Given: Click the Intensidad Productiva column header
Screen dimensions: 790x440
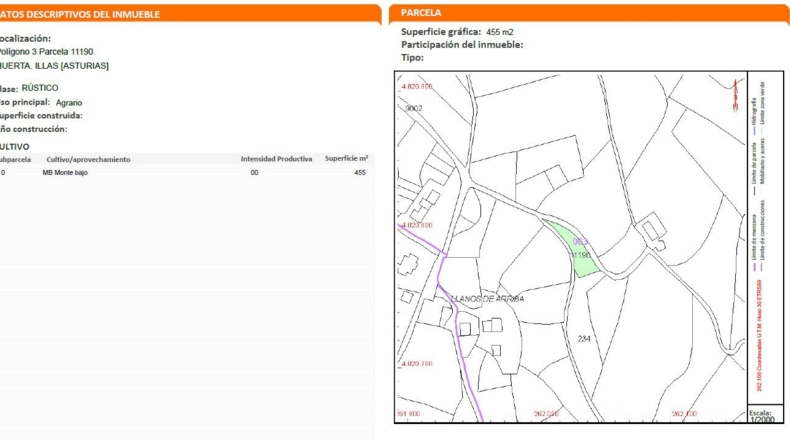Looking at the screenshot, I should tap(276, 159).
